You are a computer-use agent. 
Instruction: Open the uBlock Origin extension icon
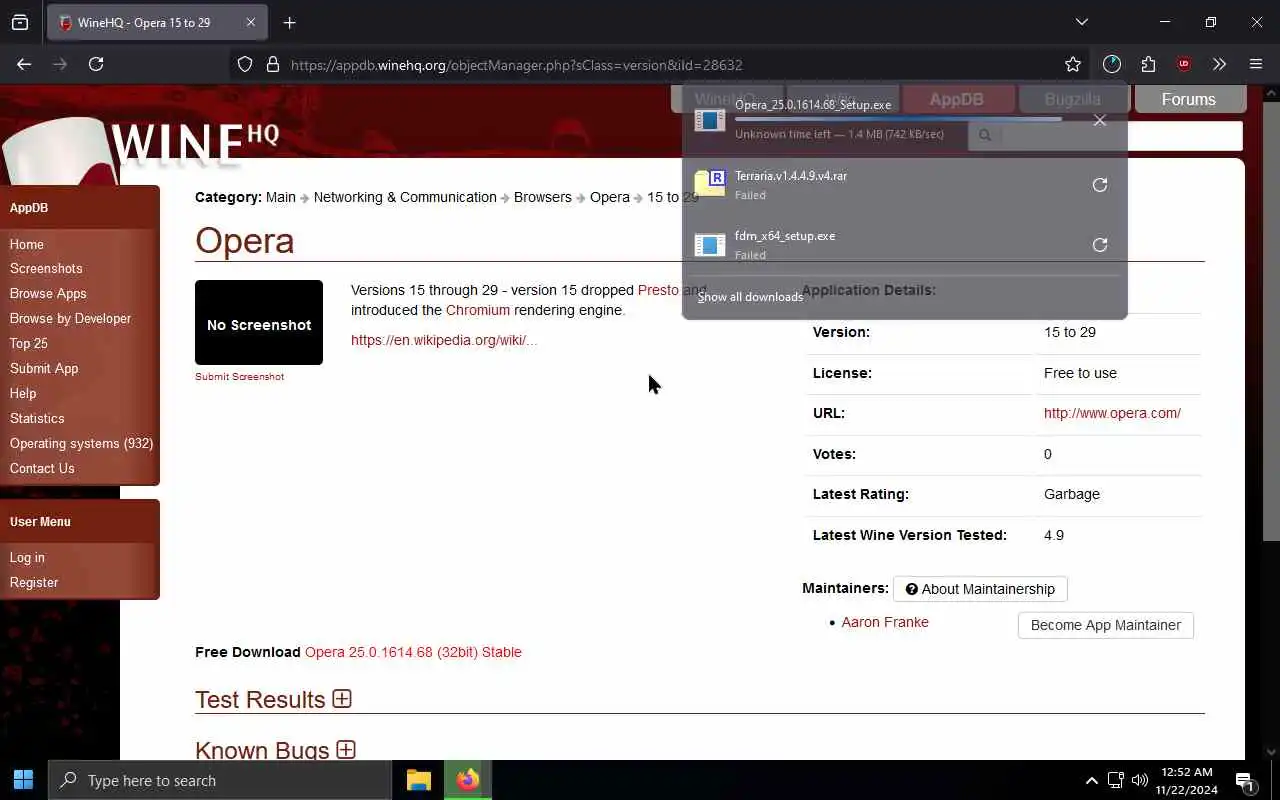(x=1184, y=64)
